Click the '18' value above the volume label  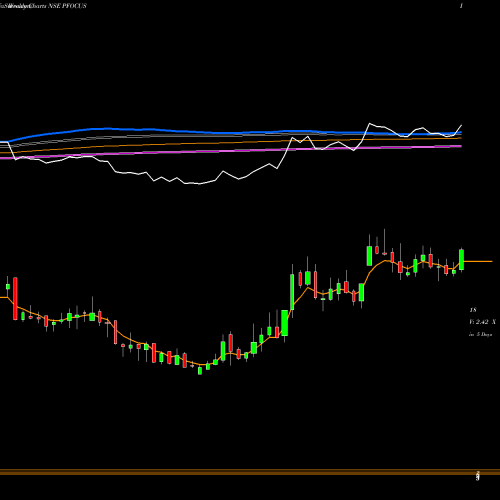[473, 310]
